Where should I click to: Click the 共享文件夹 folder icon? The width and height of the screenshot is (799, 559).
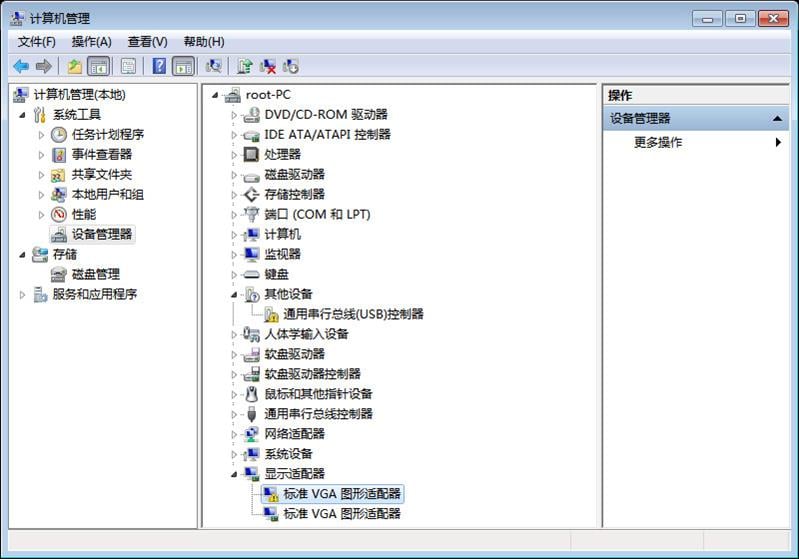click(x=58, y=175)
